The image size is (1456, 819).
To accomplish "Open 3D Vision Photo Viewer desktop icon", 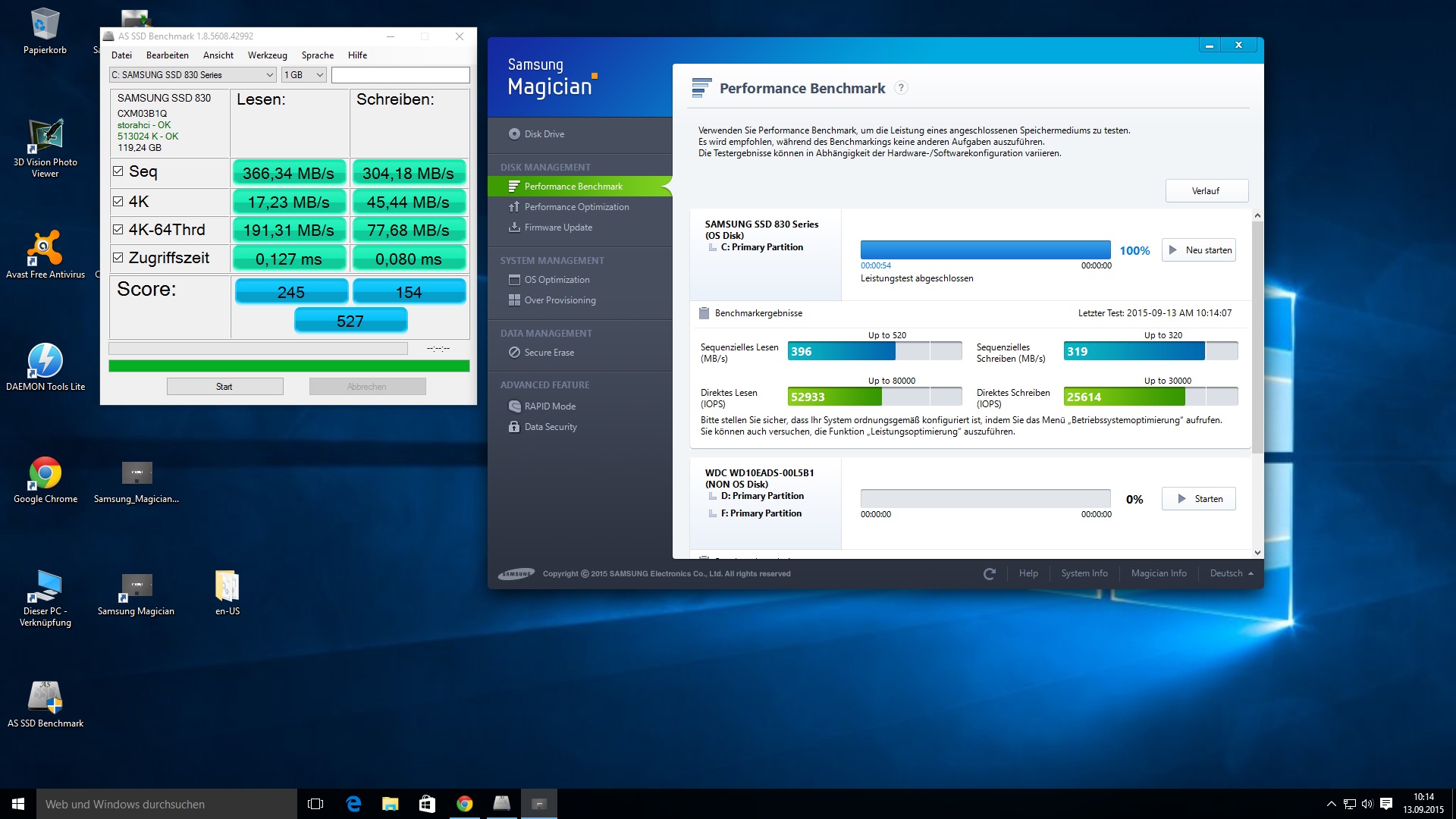I will coord(45,148).
